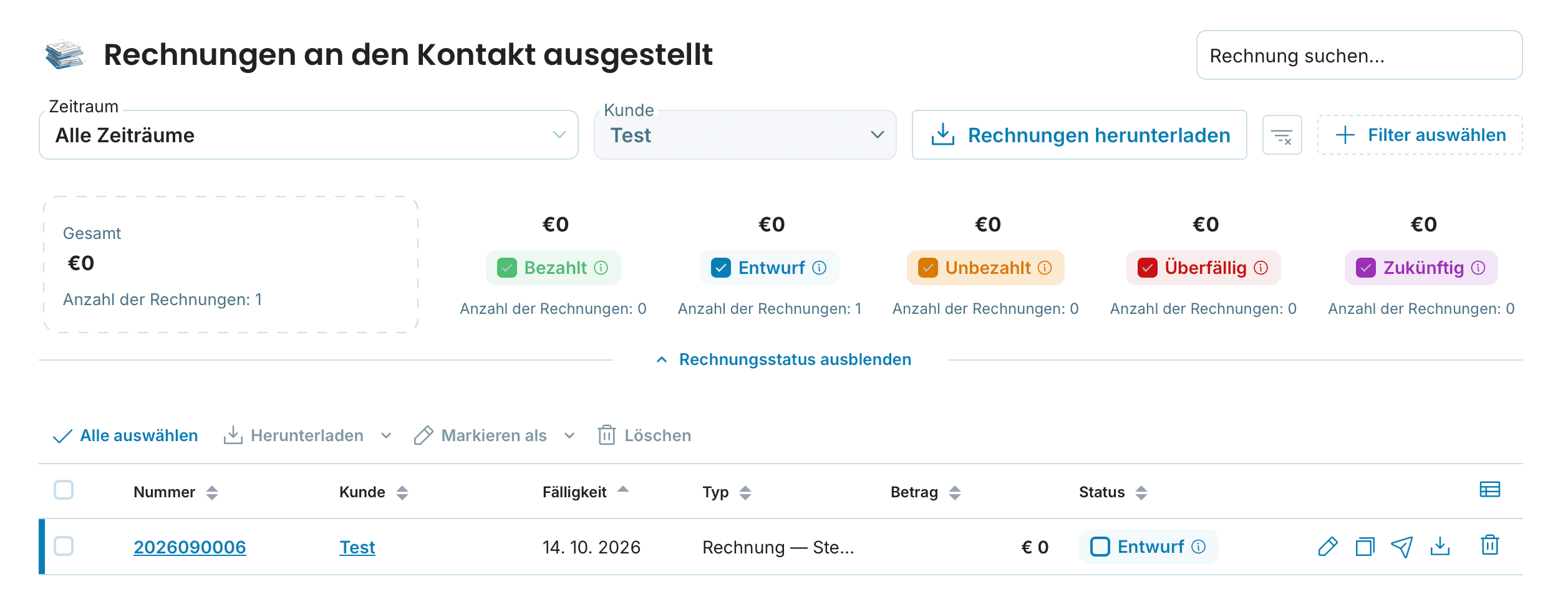Download invoice 2026090006 with row download icon
This screenshot has height=604, width=1568.
point(1440,547)
